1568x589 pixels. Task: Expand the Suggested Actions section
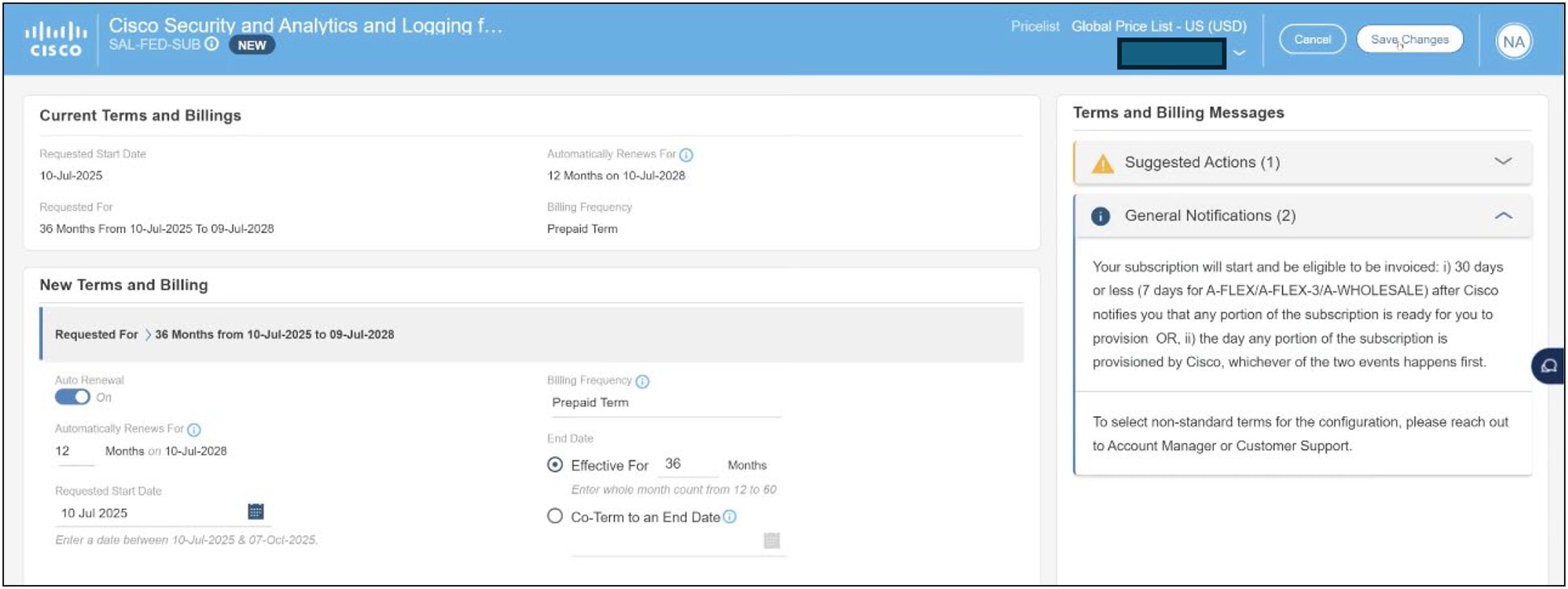[x=1503, y=162]
